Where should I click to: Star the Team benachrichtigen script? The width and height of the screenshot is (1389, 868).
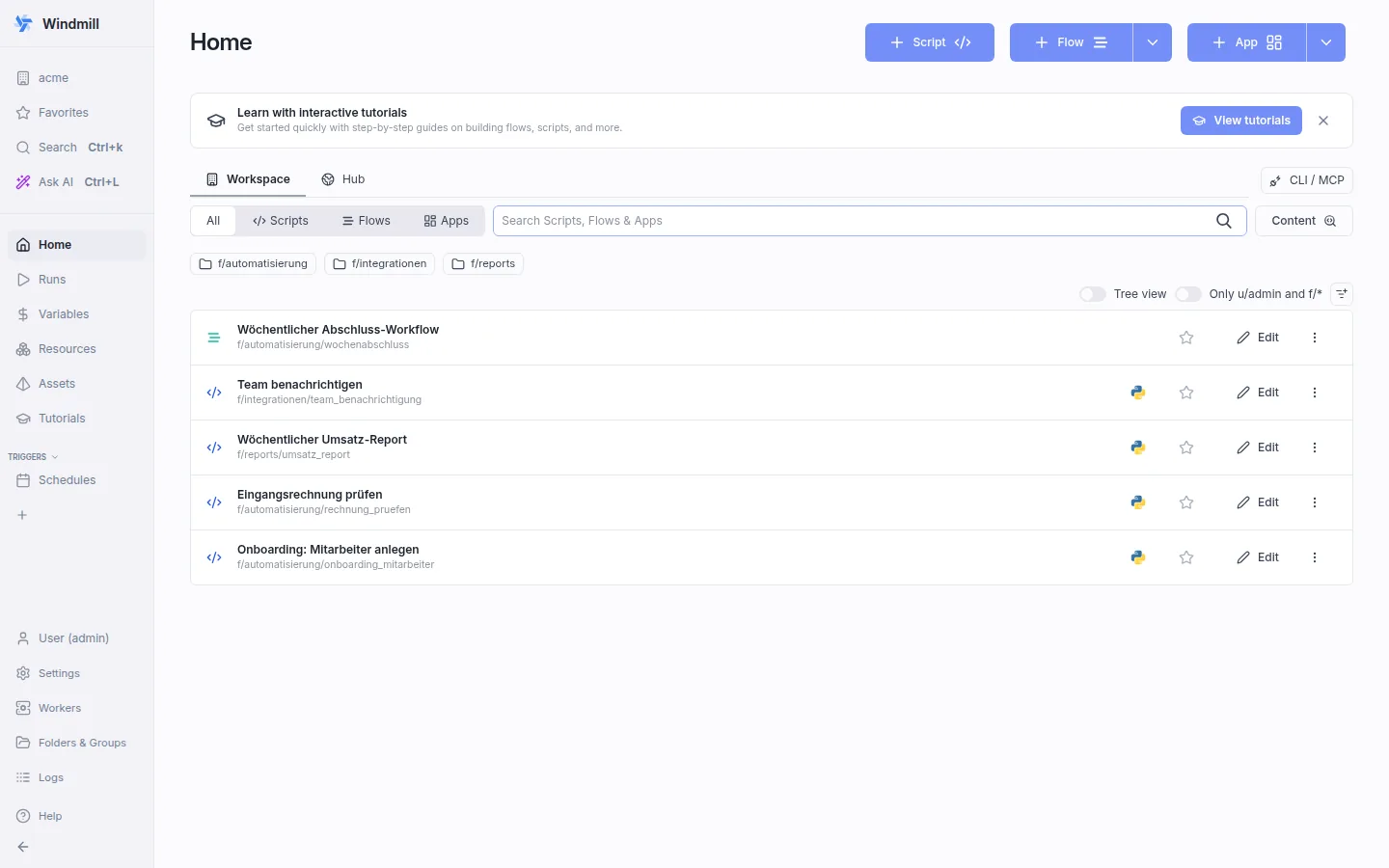click(x=1186, y=393)
